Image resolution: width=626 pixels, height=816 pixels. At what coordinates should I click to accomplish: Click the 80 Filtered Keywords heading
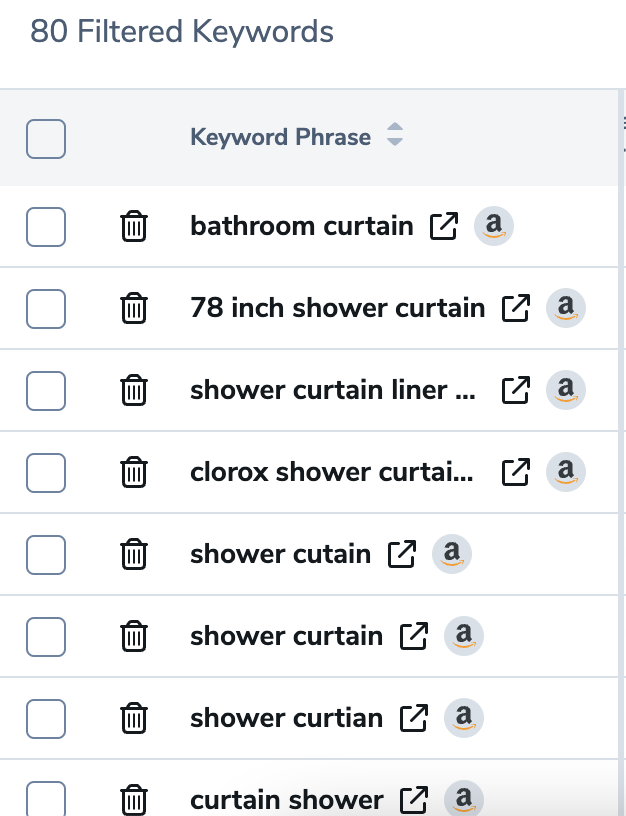[182, 32]
